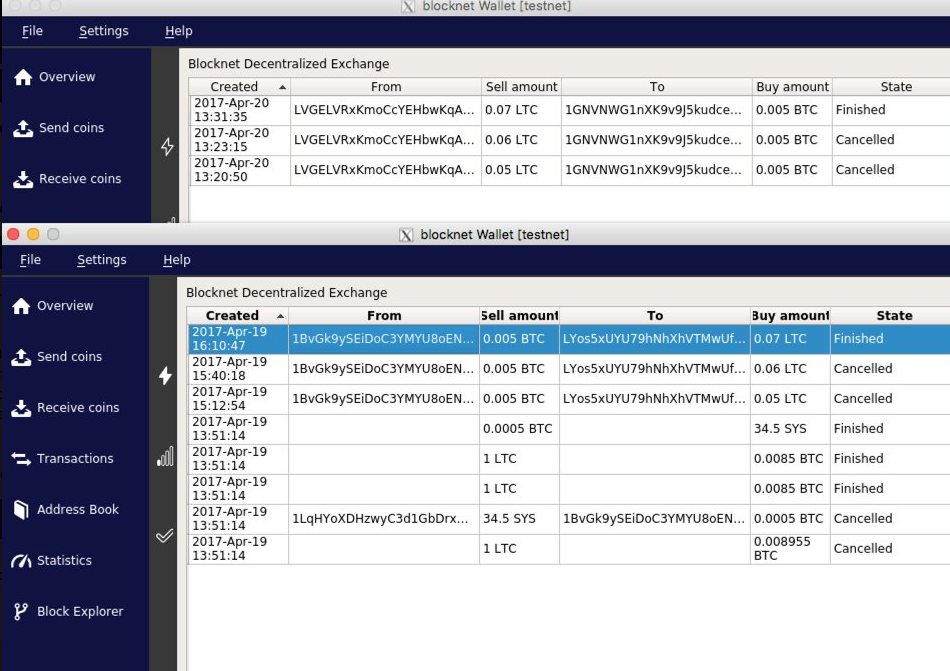Viewport: 950px width, 671px height.
Task: Select Send coins in the lower wallet
Action: [57, 357]
